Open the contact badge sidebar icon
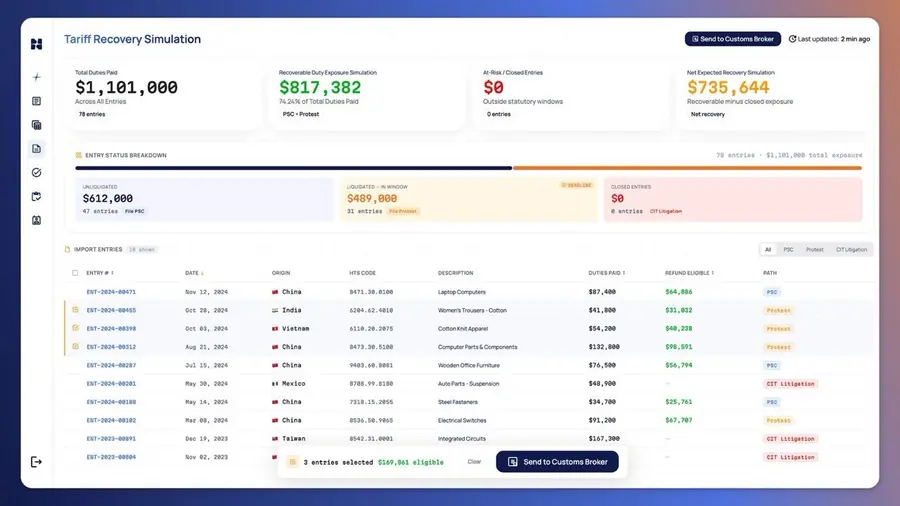The width and height of the screenshot is (900, 506). 36,220
